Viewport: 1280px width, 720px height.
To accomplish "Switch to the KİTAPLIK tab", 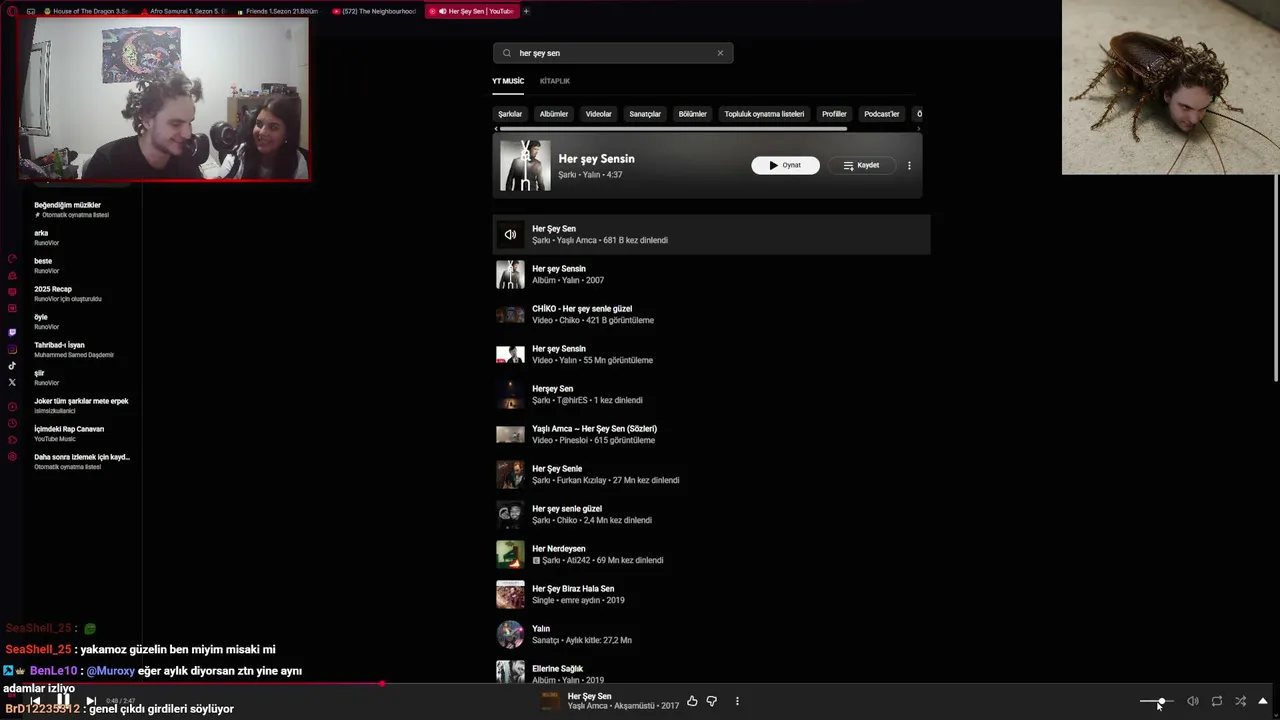I will click(555, 81).
